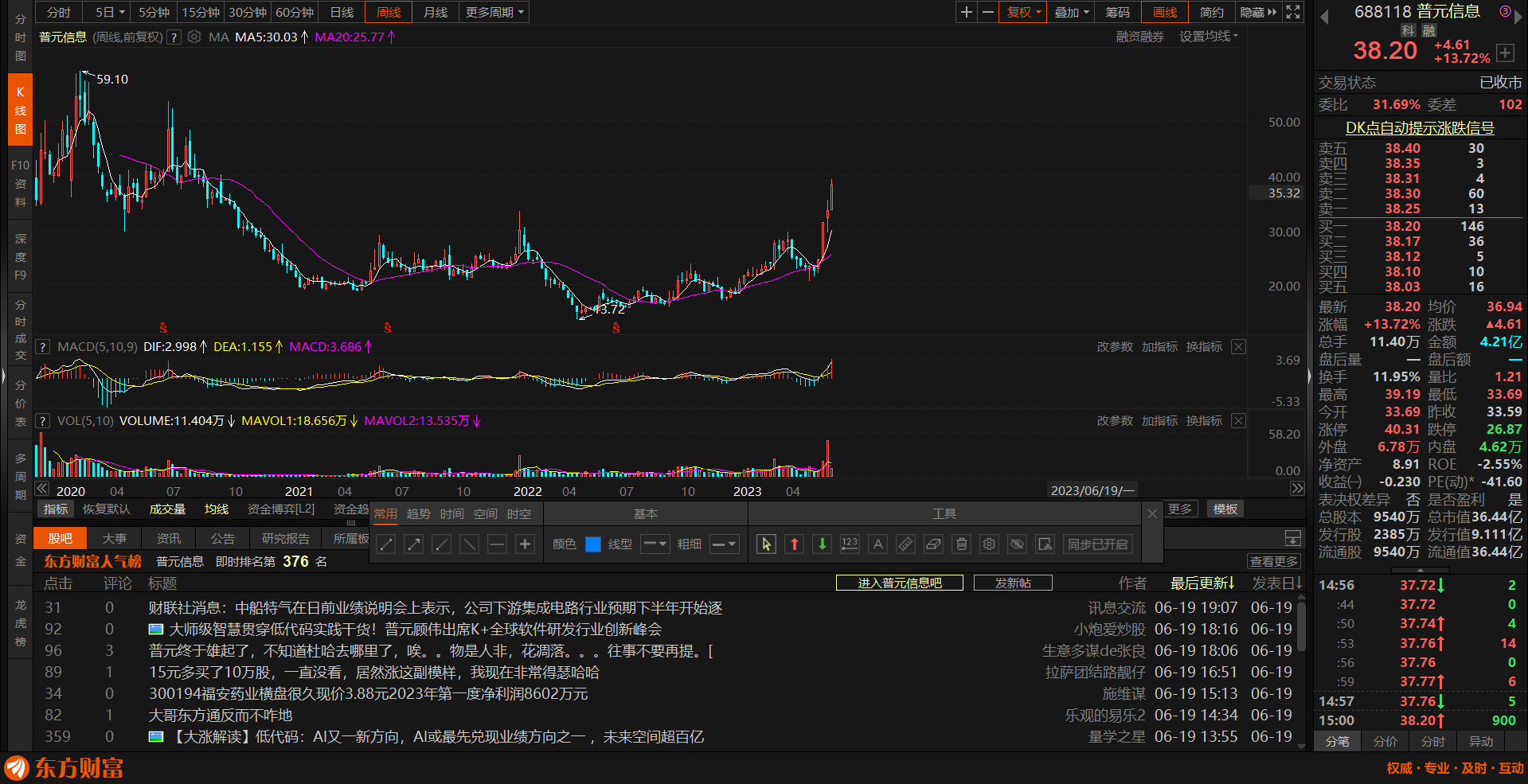Toggle the 简约 simple mode
Viewport: 1528px width, 784px height.
pos(1212,12)
